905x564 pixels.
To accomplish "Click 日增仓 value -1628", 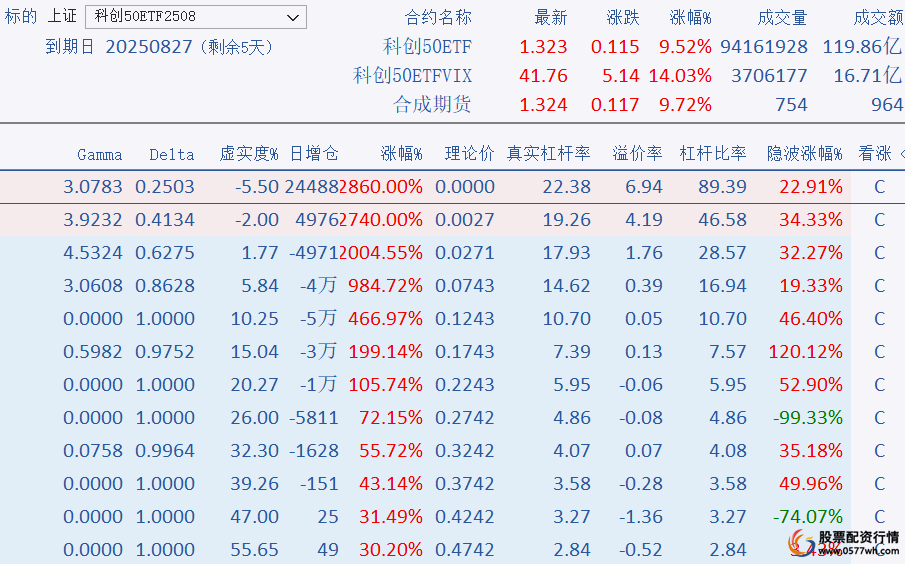I will 313,450.
